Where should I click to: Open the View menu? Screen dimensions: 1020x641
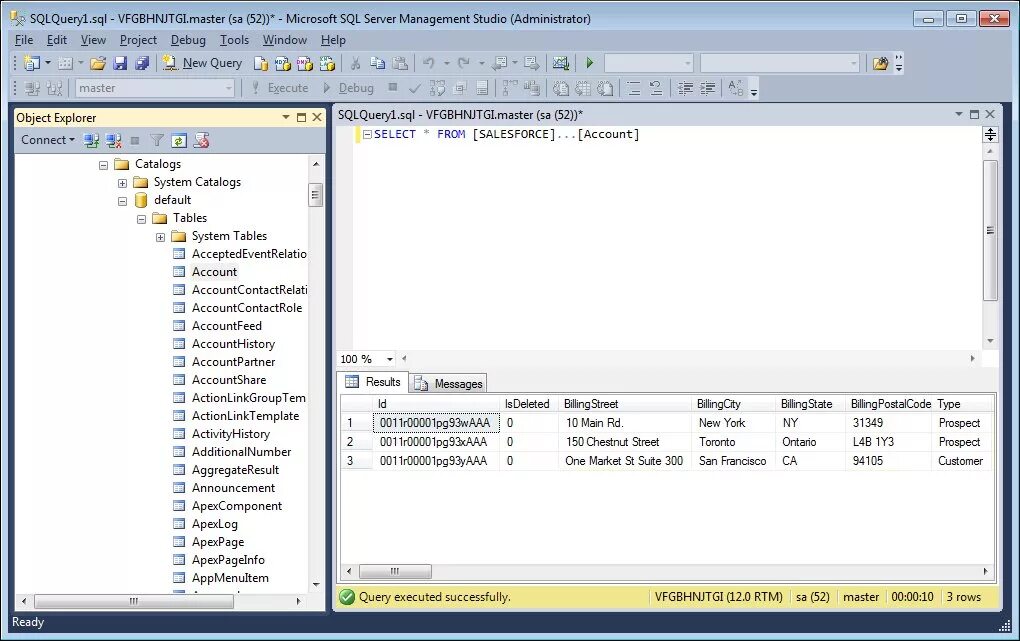pos(93,40)
